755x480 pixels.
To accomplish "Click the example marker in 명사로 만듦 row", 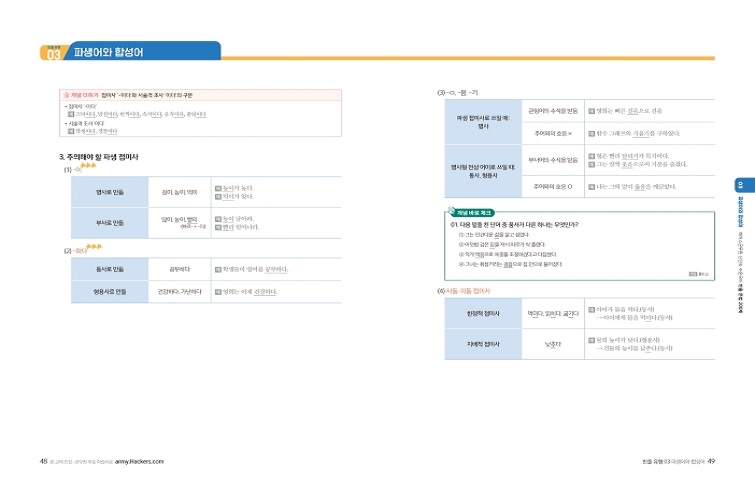I will point(219,187).
